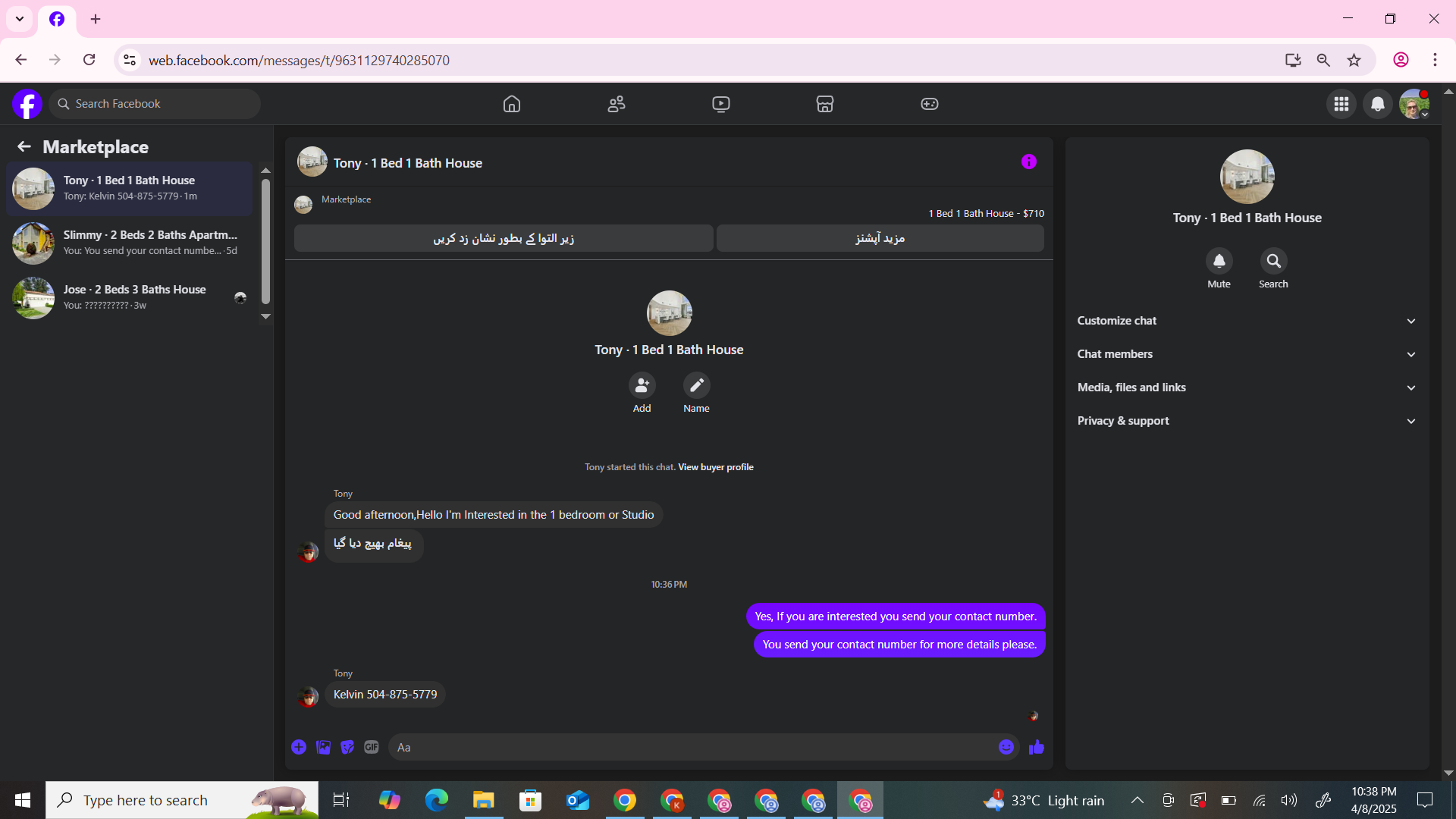The height and width of the screenshot is (819, 1456).
Task: Click the GIF picker icon
Action: tap(371, 747)
